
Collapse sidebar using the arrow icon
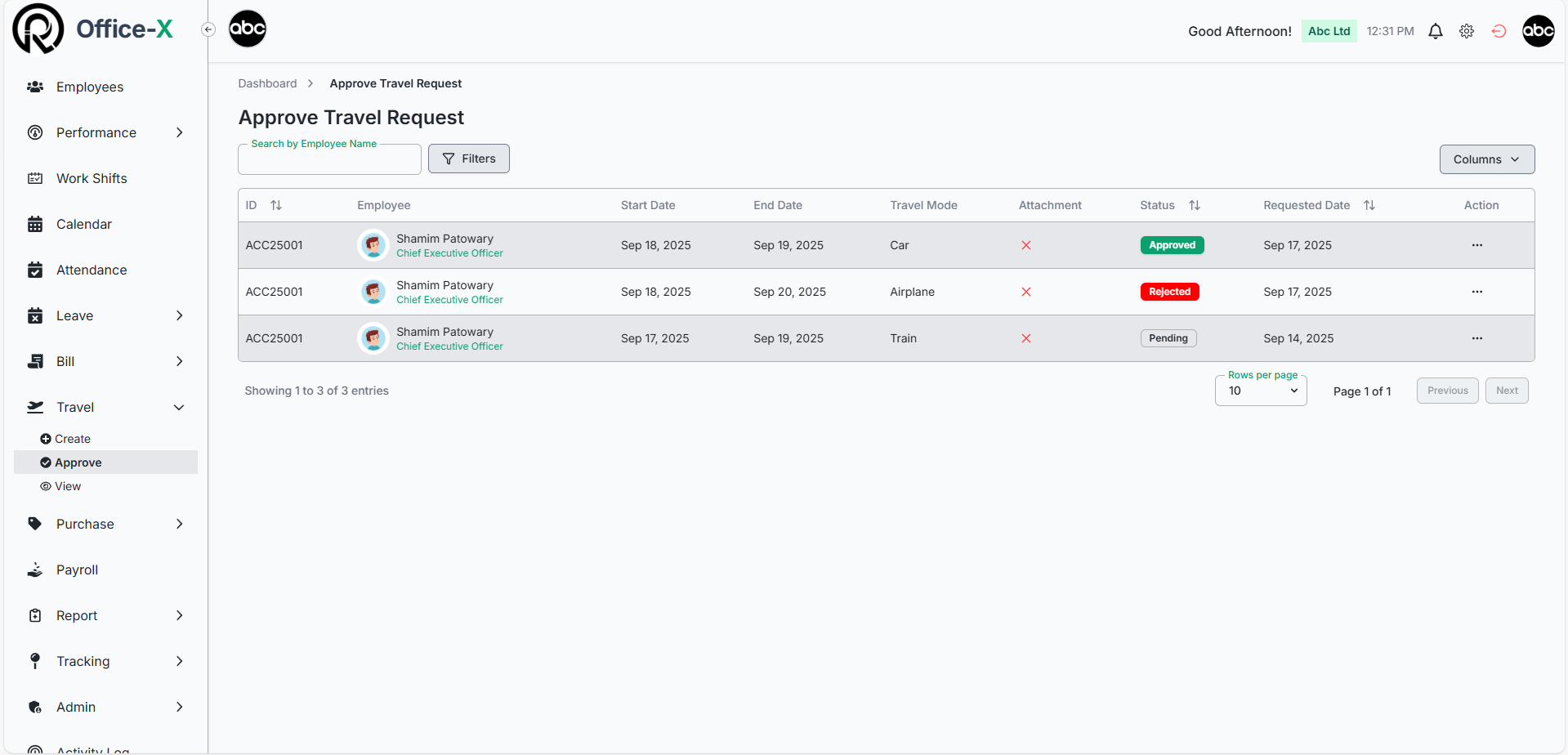(x=208, y=29)
